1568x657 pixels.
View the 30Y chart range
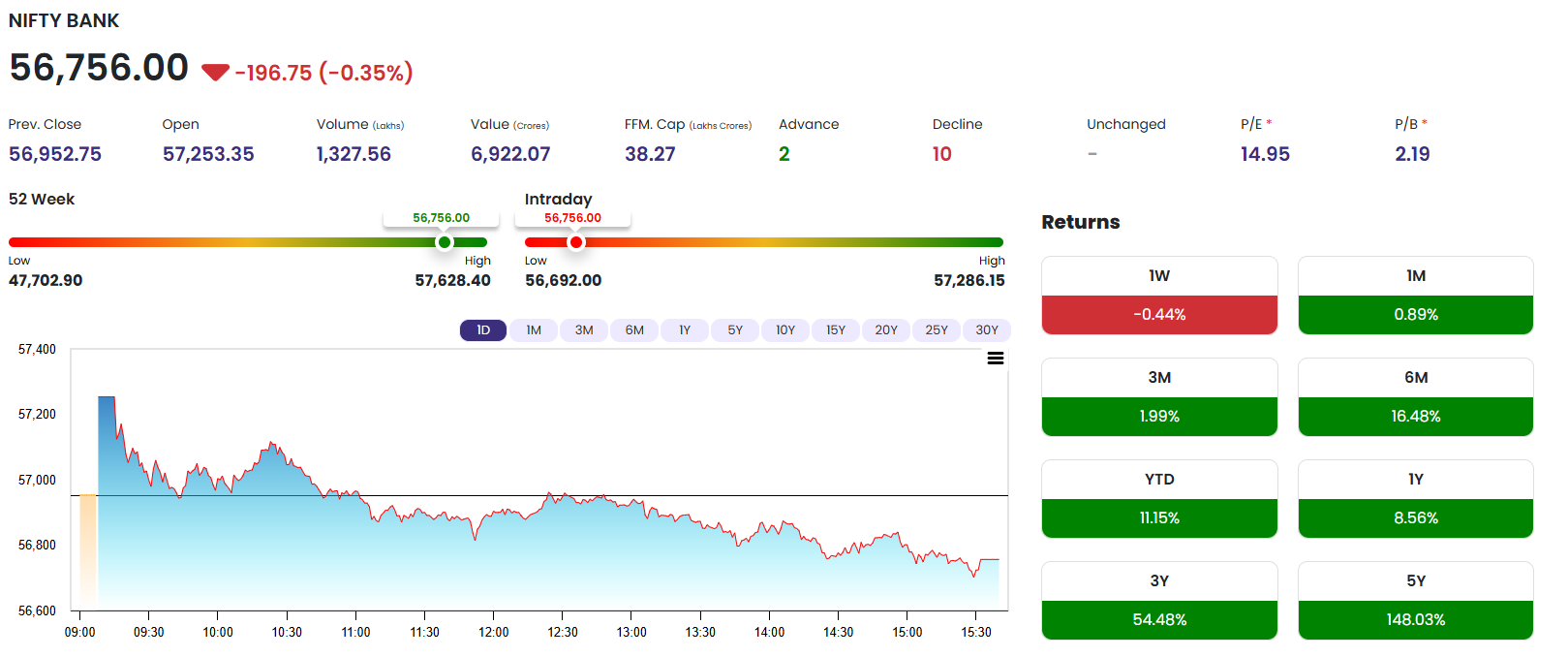(987, 330)
